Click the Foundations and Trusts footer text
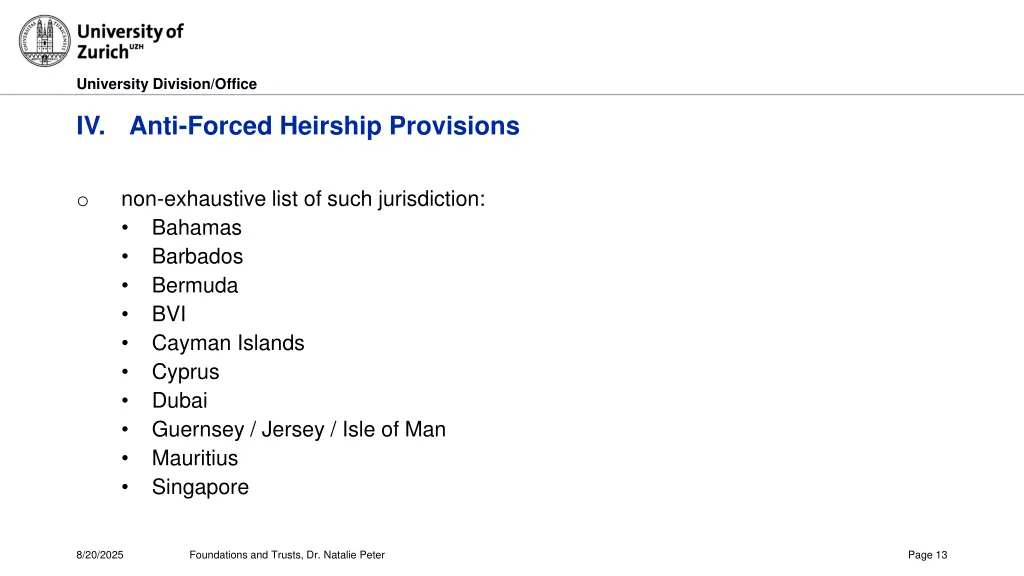This screenshot has width=1024, height=576. (287, 554)
